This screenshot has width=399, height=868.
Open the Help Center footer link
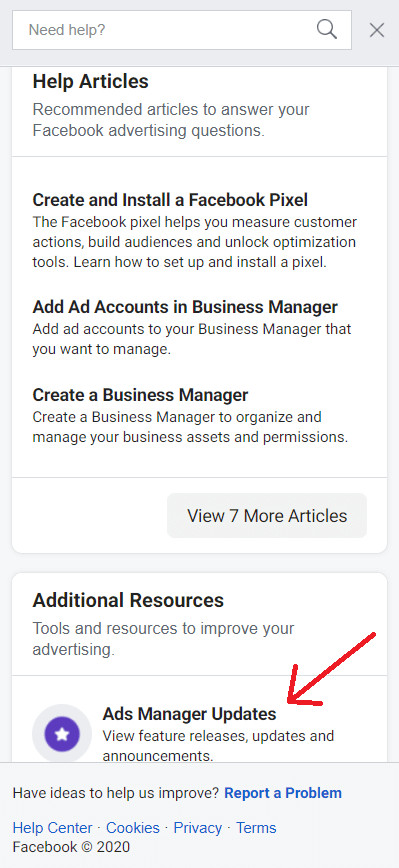pos(52,828)
